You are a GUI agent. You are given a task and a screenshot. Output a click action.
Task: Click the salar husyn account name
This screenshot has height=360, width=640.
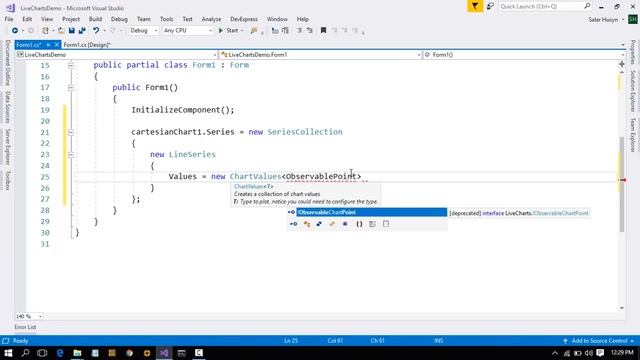tap(603, 20)
